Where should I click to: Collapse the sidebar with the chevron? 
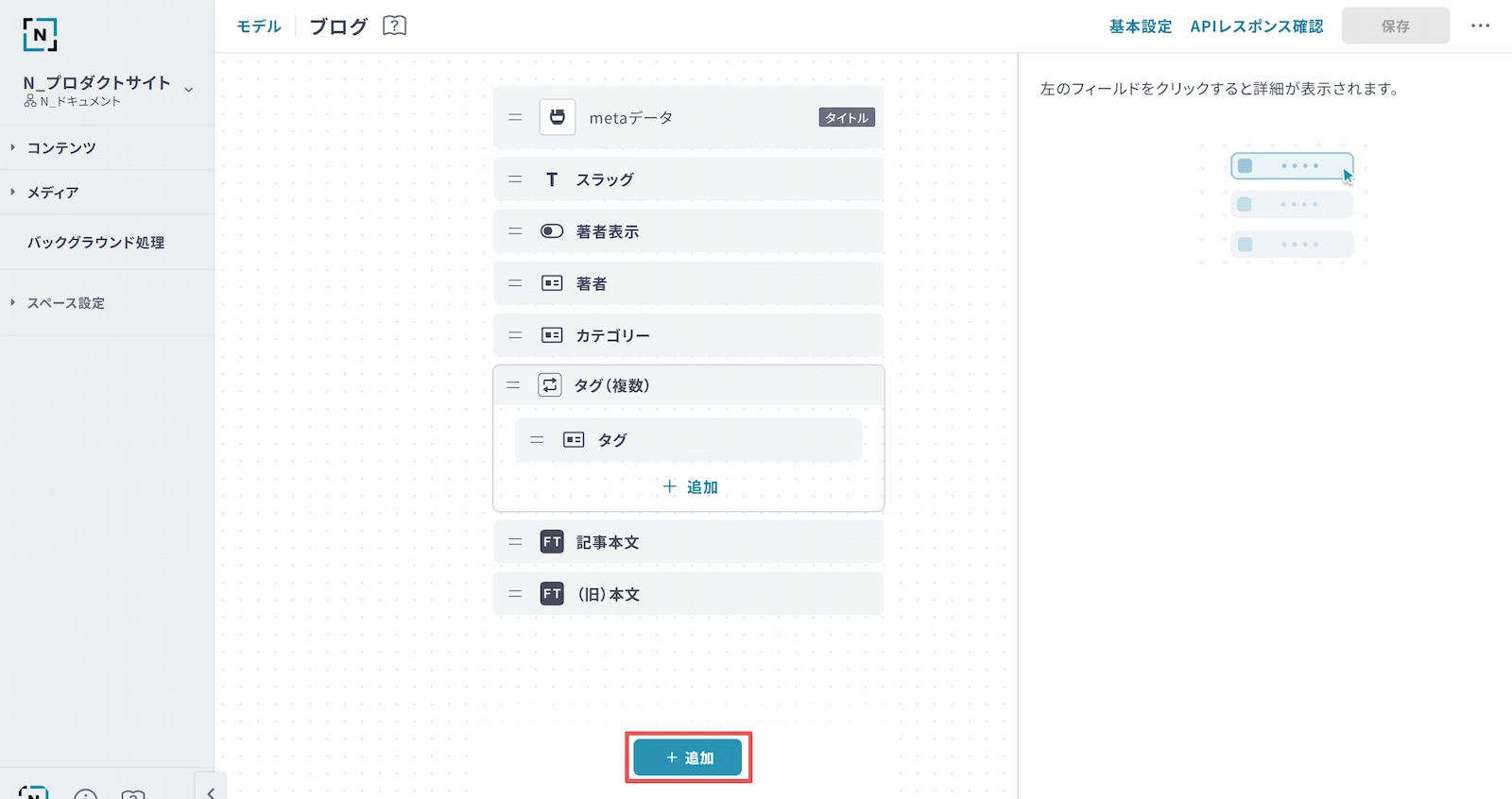(x=211, y=791)
